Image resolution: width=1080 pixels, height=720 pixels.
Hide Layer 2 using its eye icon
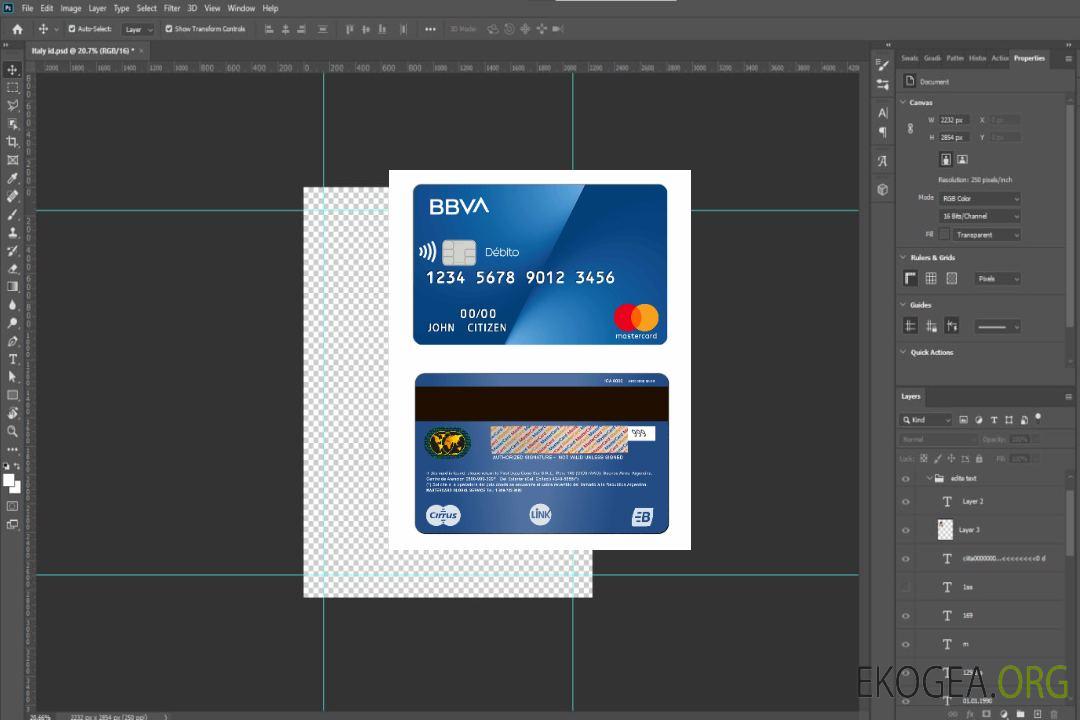point(906,502)
